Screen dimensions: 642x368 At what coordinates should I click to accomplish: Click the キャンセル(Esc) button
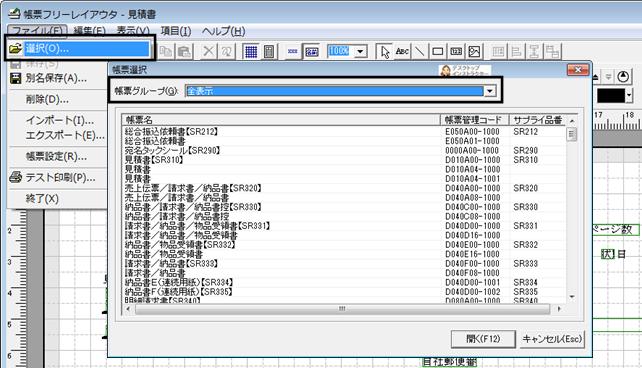[x=552, y=339]
